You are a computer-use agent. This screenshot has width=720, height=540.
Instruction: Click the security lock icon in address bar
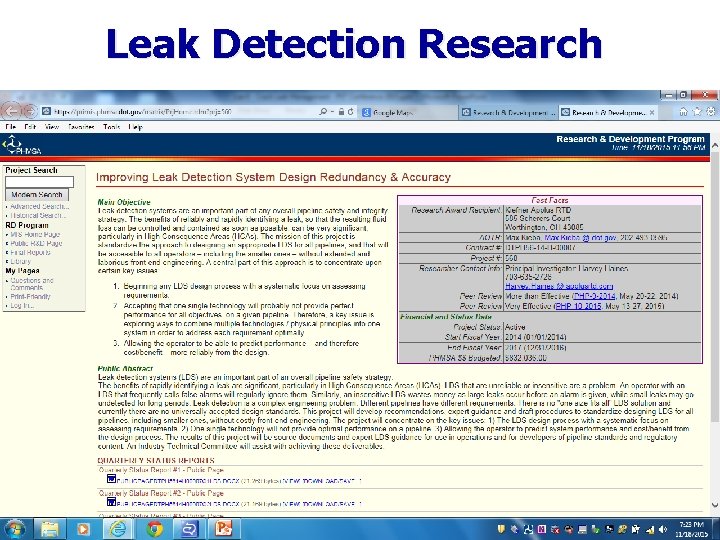pos(341,112)
